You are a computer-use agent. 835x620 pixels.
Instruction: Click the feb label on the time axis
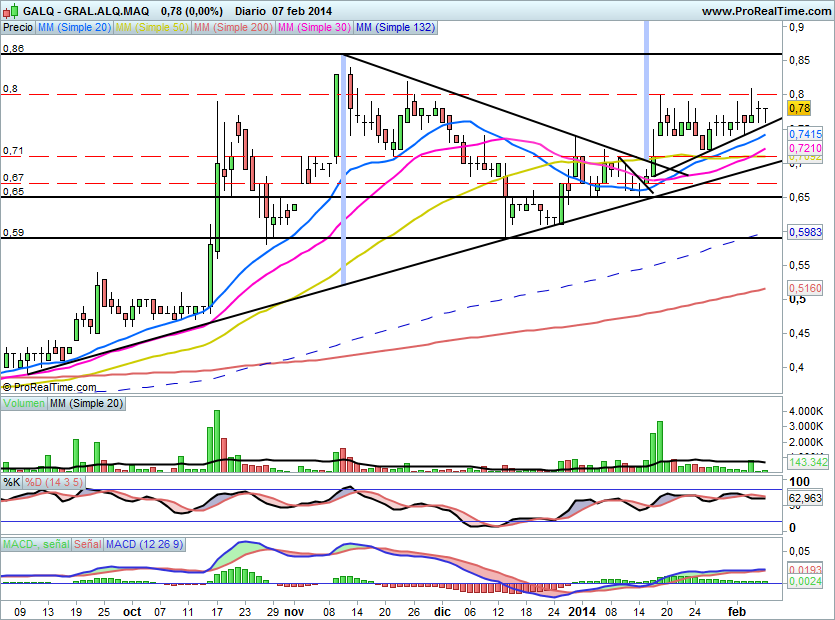737,611
